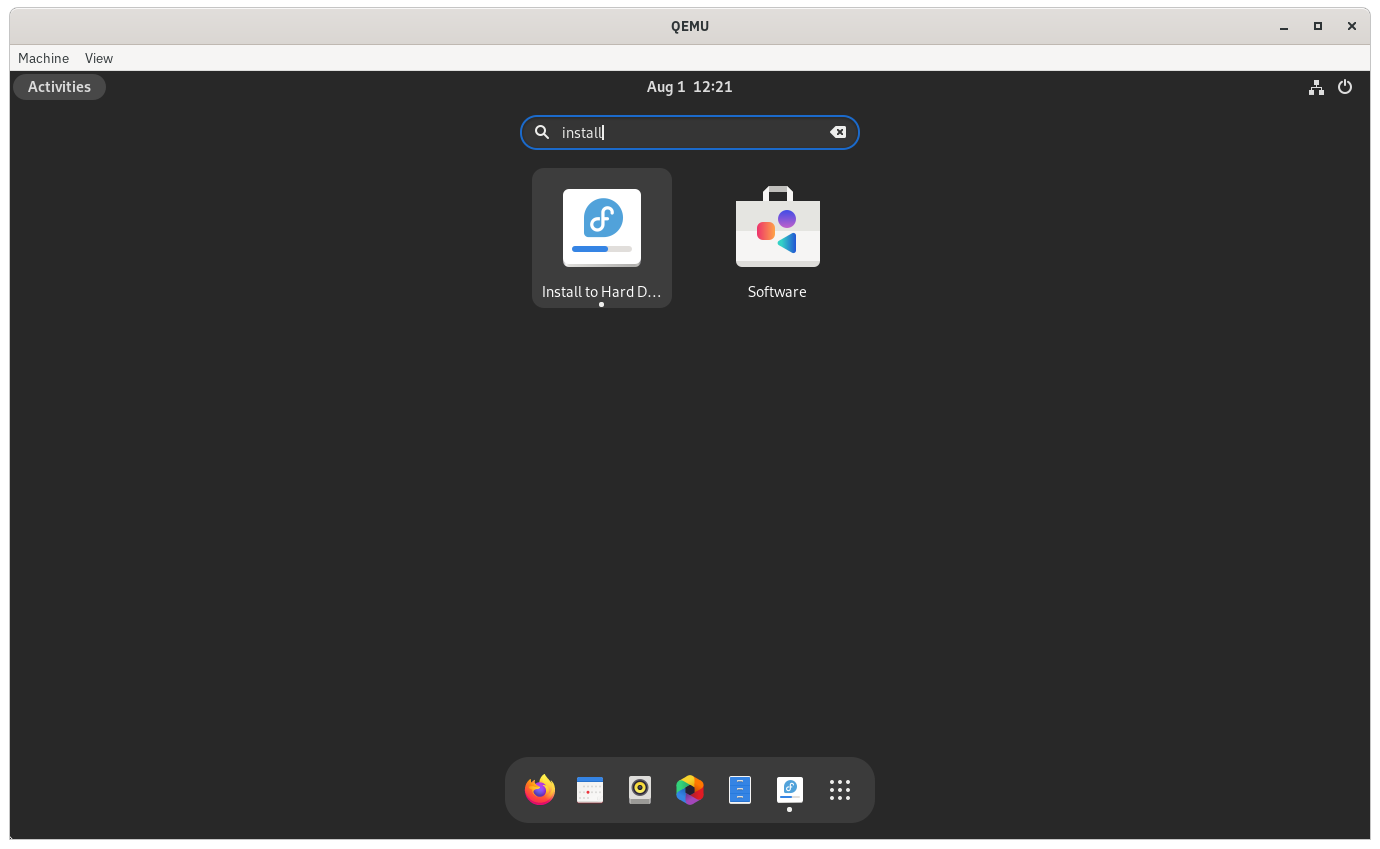Open the clock showing Aug 1 12:21

tap(690, 87)
